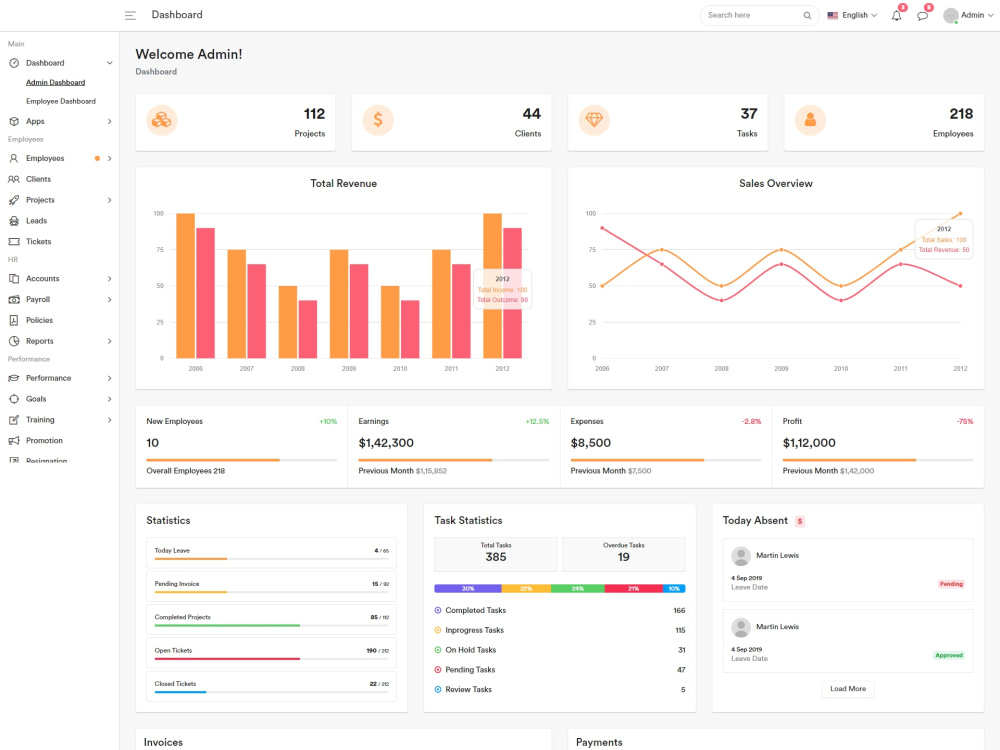The width and height of the screenshot is (1000, 750).
Task: Click the Admin avatar picture
Action: tap(950, 15)
